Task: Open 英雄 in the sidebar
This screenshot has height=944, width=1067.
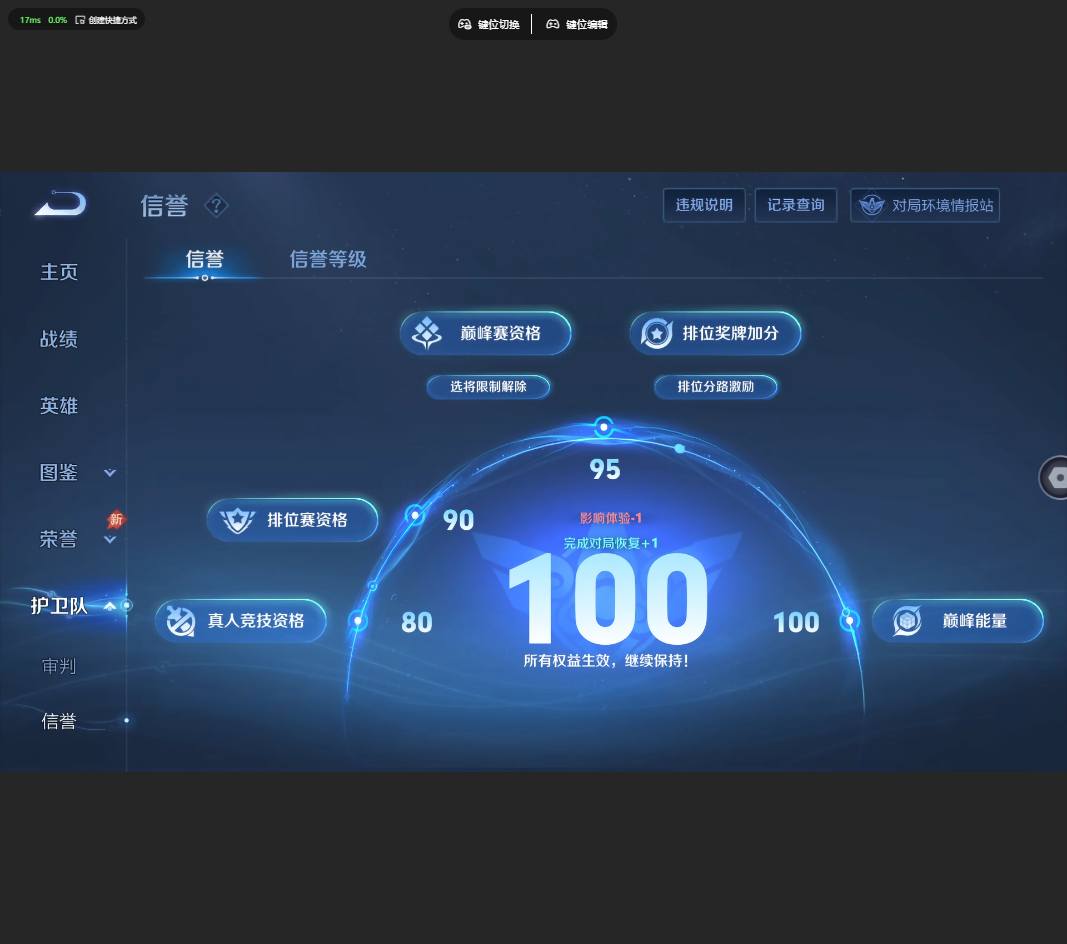Action: pos(59,406)
